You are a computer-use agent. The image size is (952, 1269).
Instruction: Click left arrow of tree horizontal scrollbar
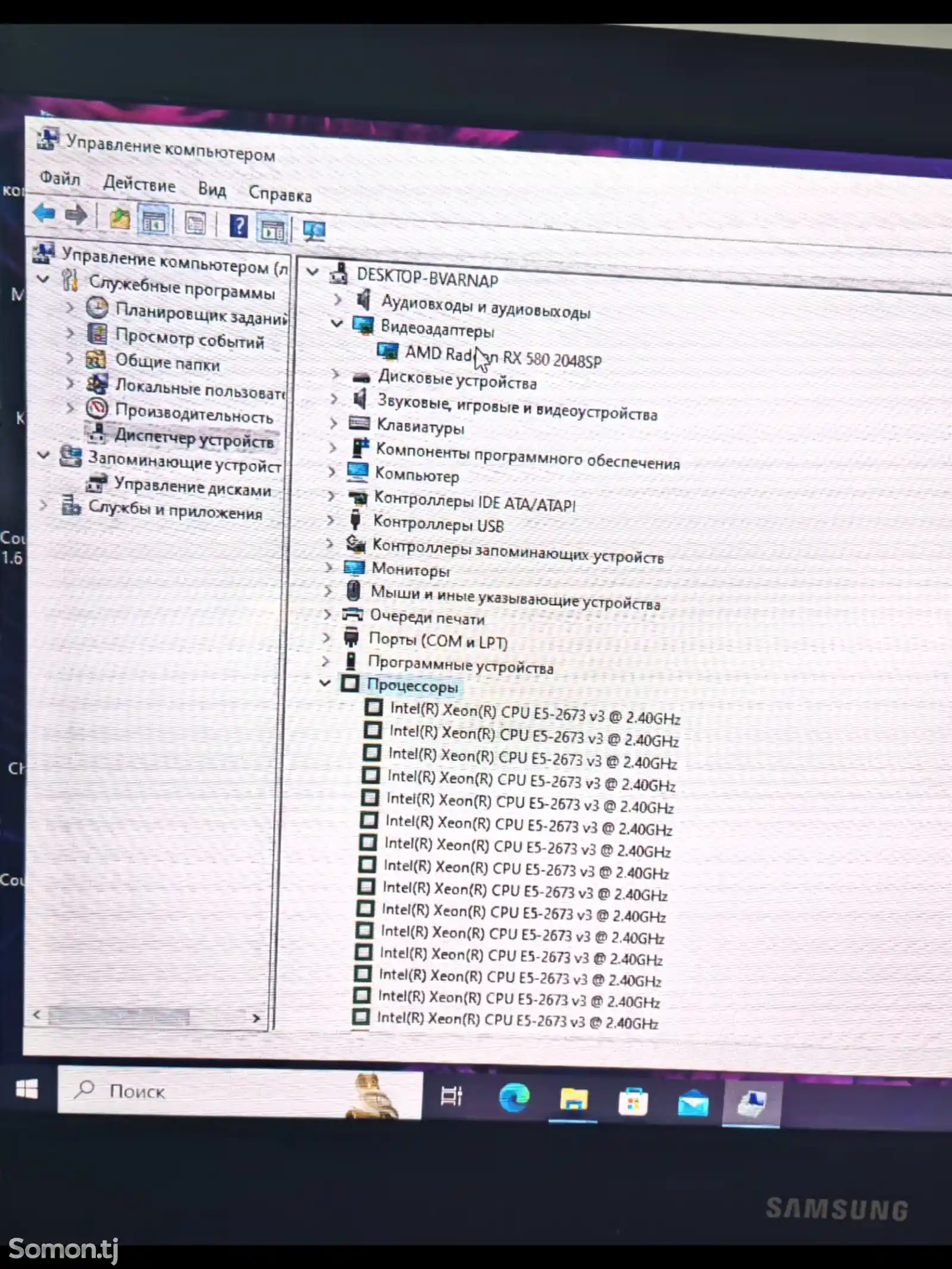tap(37, 1015)
